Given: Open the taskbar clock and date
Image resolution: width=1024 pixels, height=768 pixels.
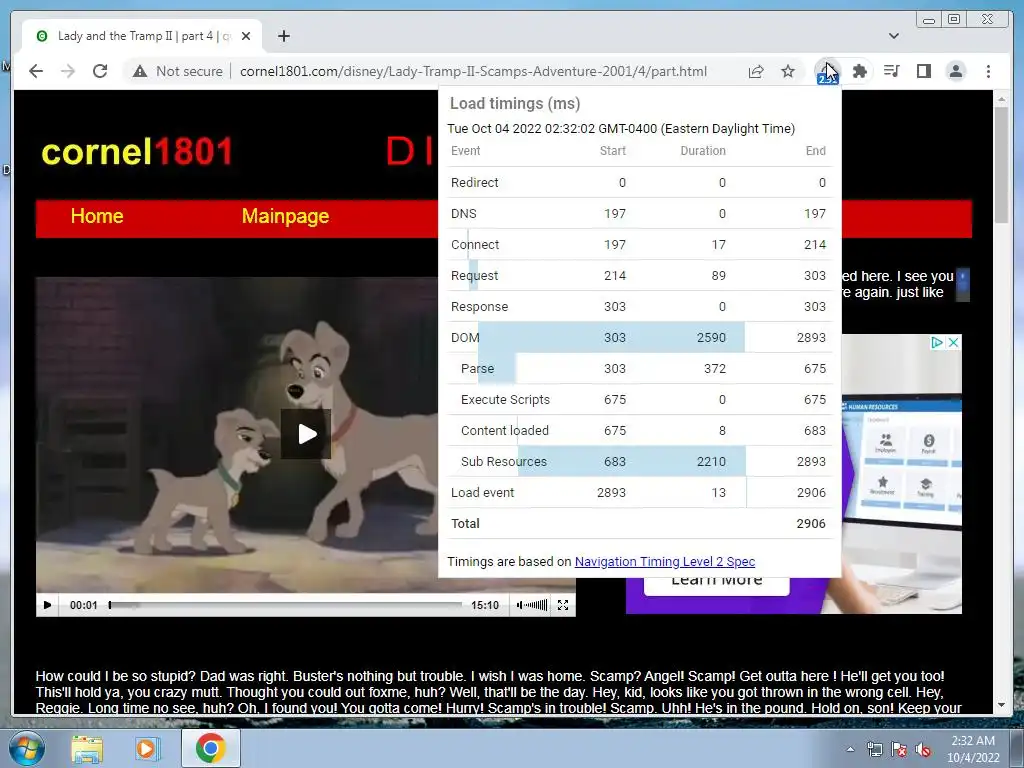Looking at the screenshot, I should click(x=972, y=749).
